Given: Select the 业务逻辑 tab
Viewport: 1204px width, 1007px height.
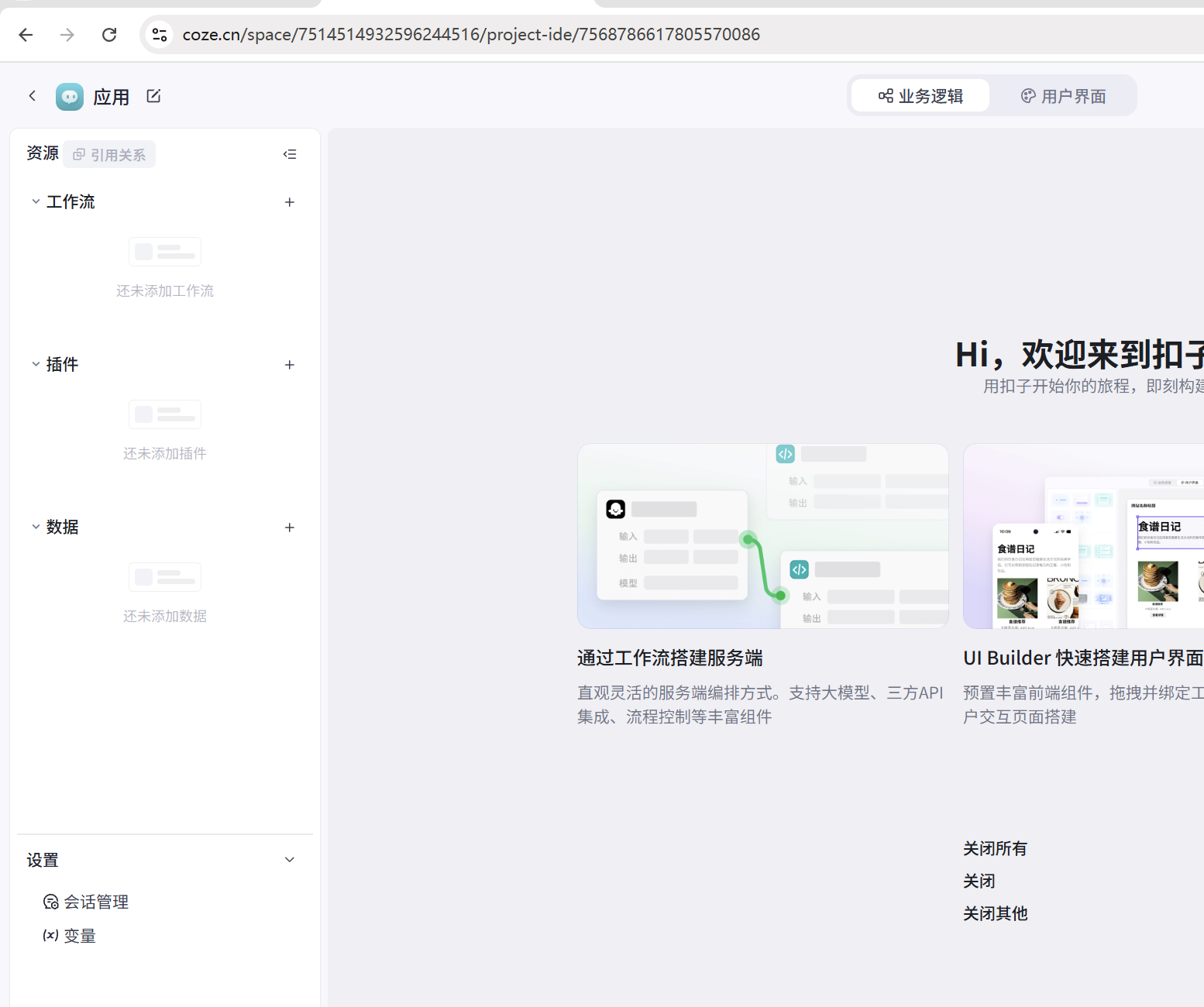Looking at the screenshot, I should [x=920, y=95].
